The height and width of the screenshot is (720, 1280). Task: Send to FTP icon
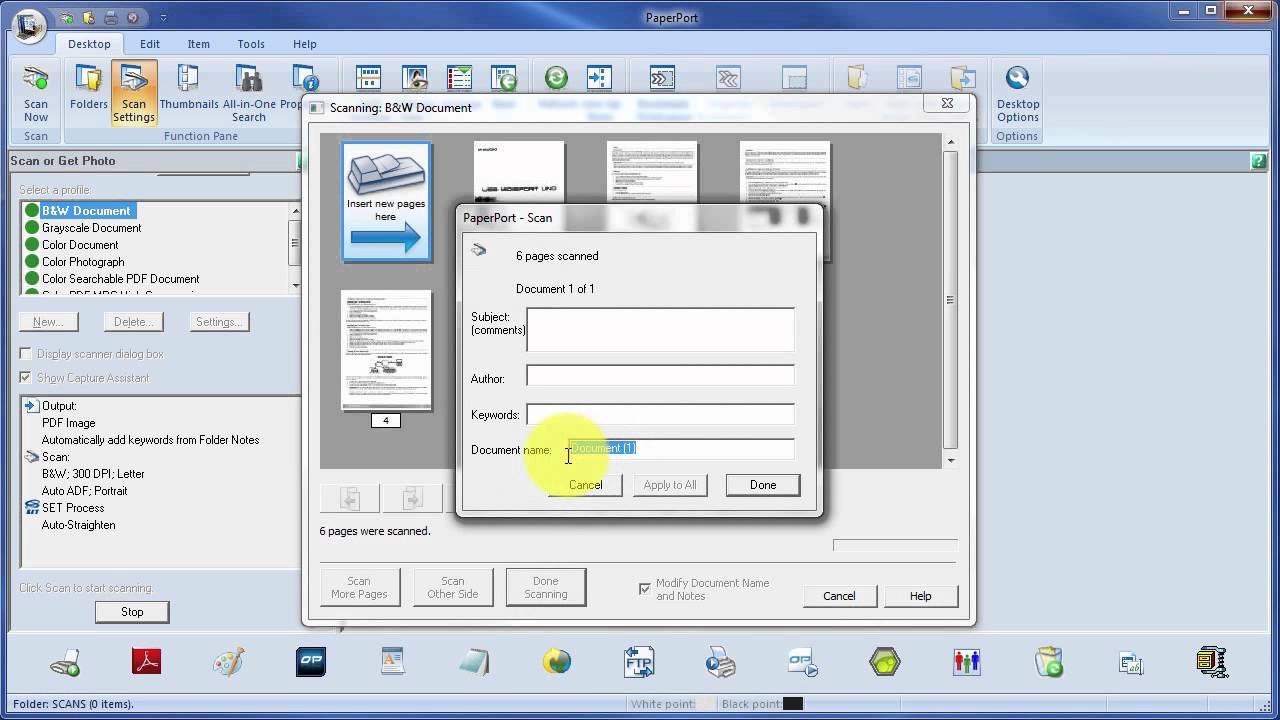click(x=639, y=662)
